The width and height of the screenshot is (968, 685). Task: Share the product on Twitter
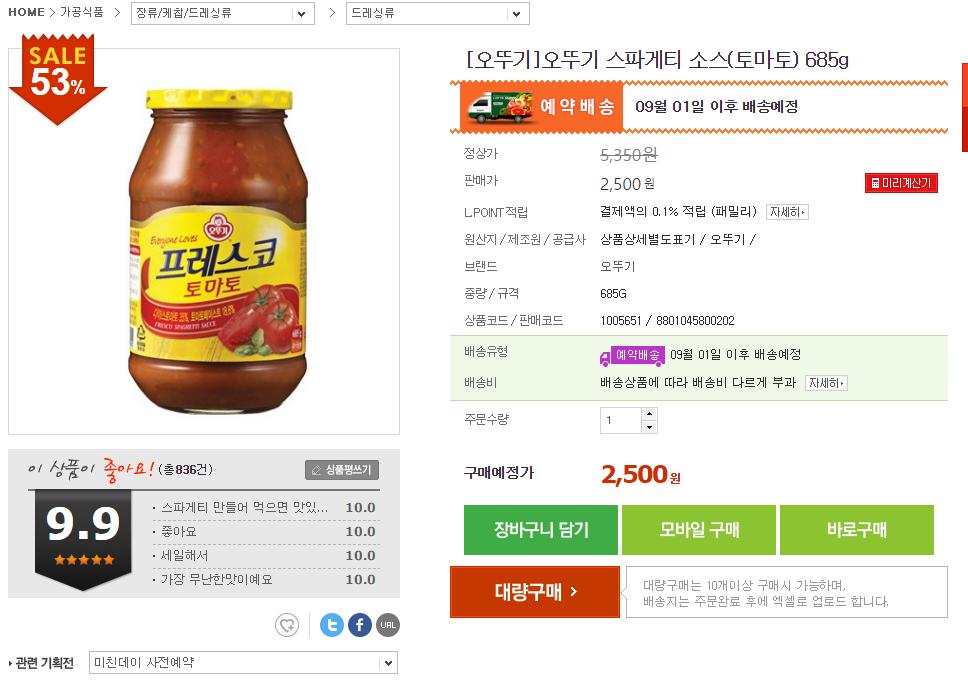(x=332, y=626)
